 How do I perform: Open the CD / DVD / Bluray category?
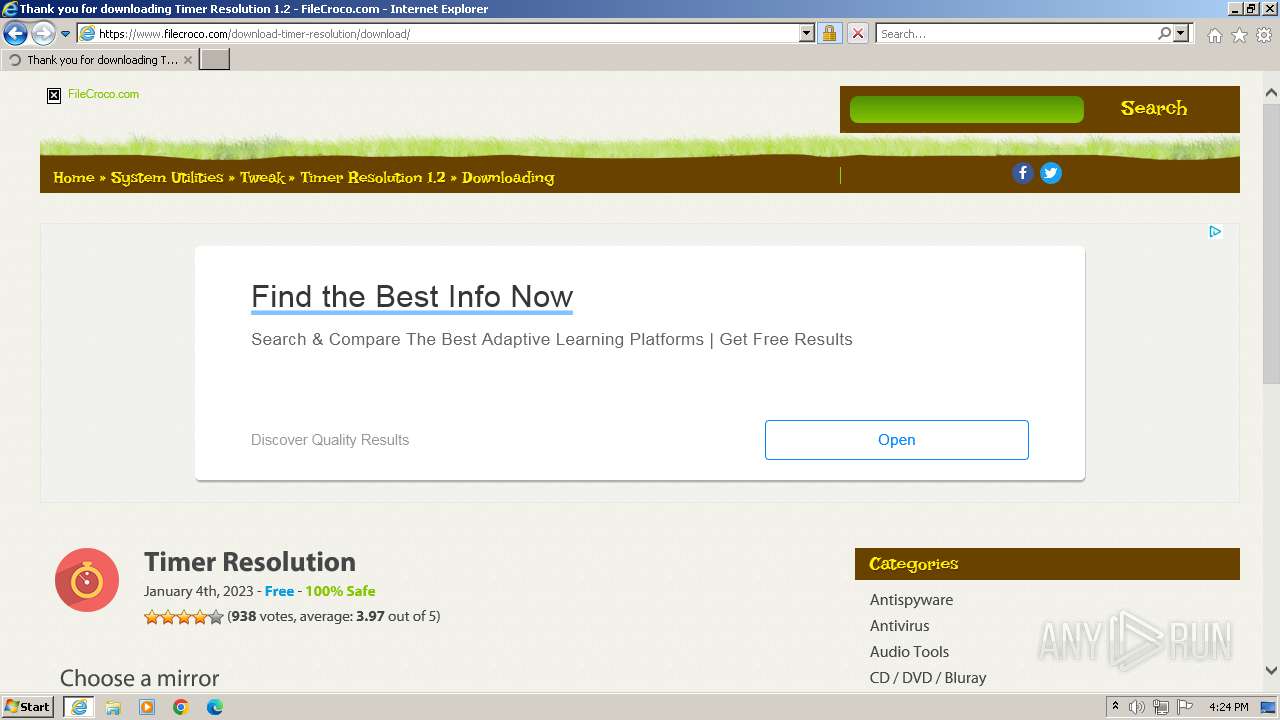928,678
